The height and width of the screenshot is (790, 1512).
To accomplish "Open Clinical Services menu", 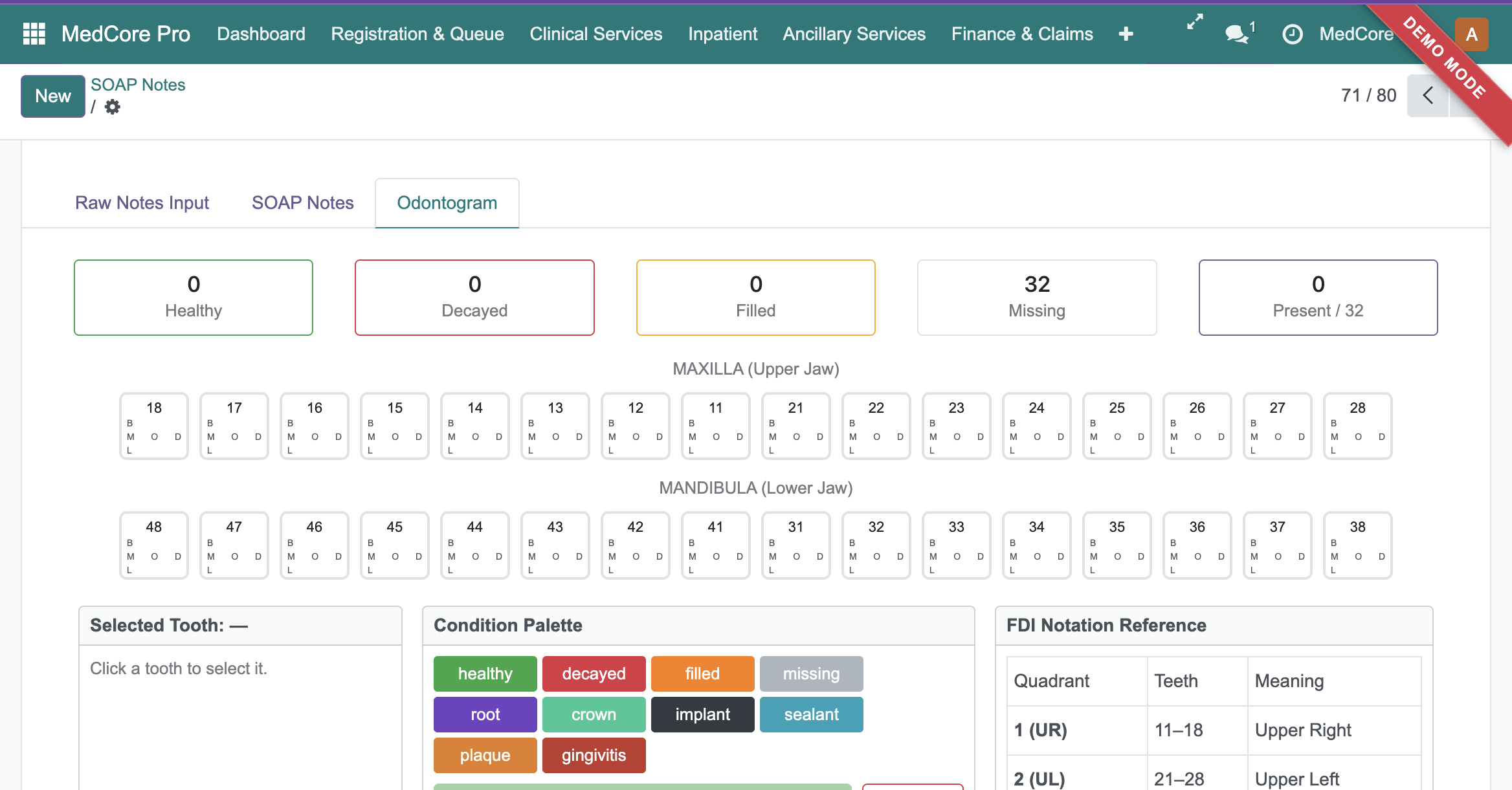I will (596, 34).
